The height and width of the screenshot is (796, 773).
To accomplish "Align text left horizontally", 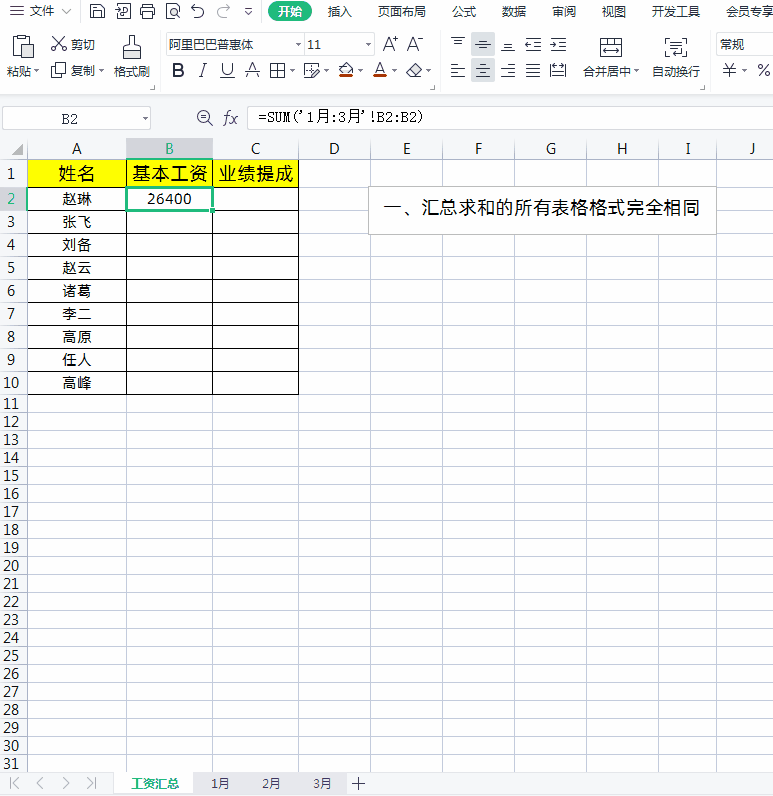I will pyautogui.click(x=458, y=70).
